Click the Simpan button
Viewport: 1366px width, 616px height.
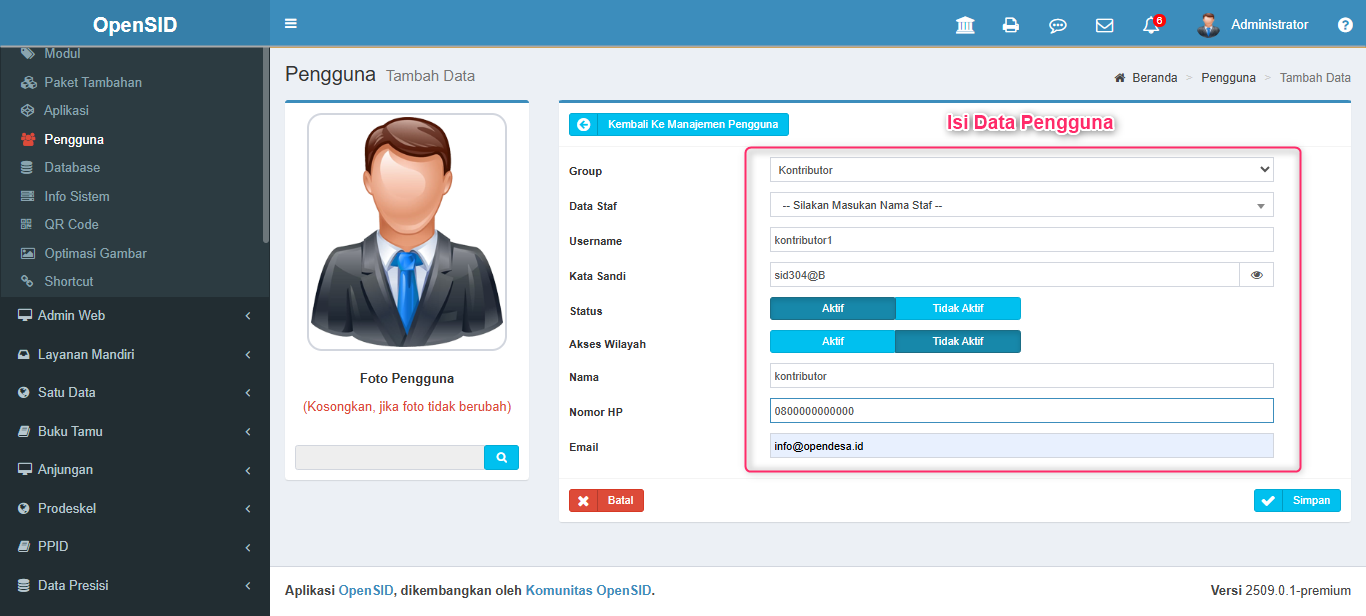(1297, 501)
